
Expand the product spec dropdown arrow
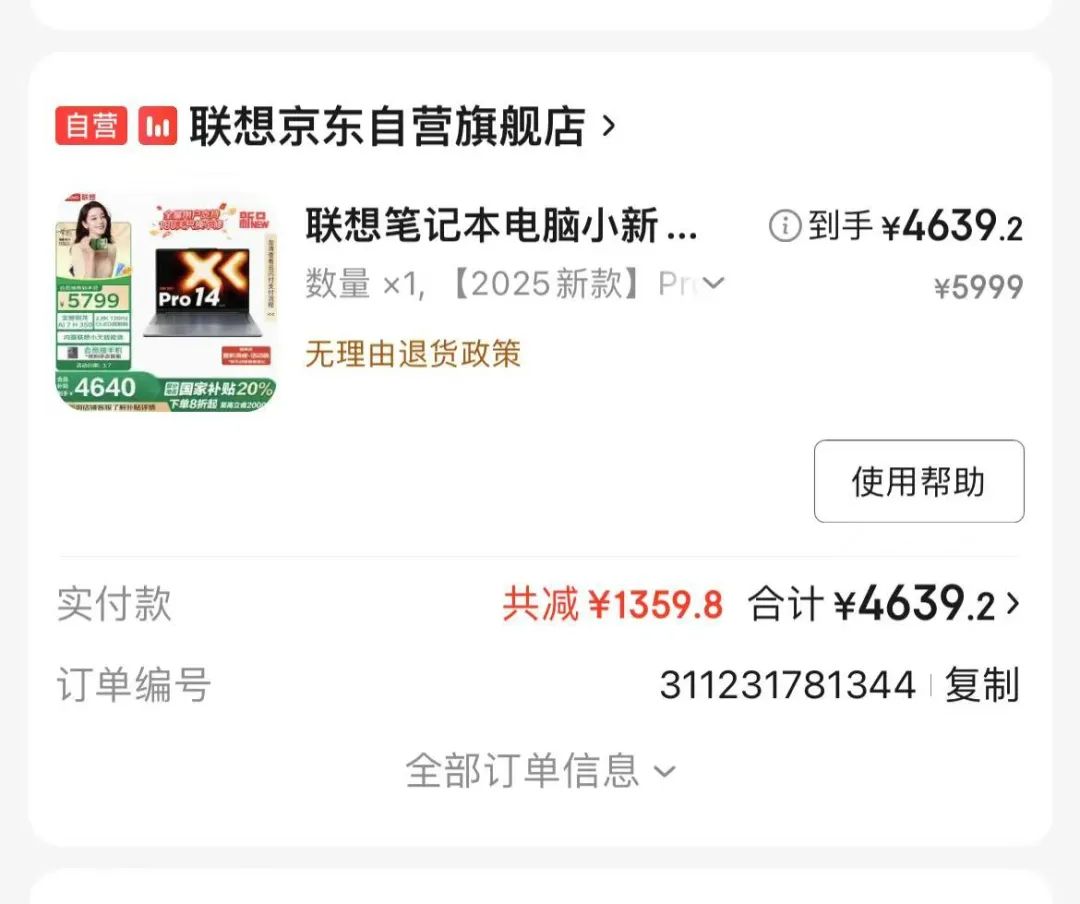pos(714,283)
